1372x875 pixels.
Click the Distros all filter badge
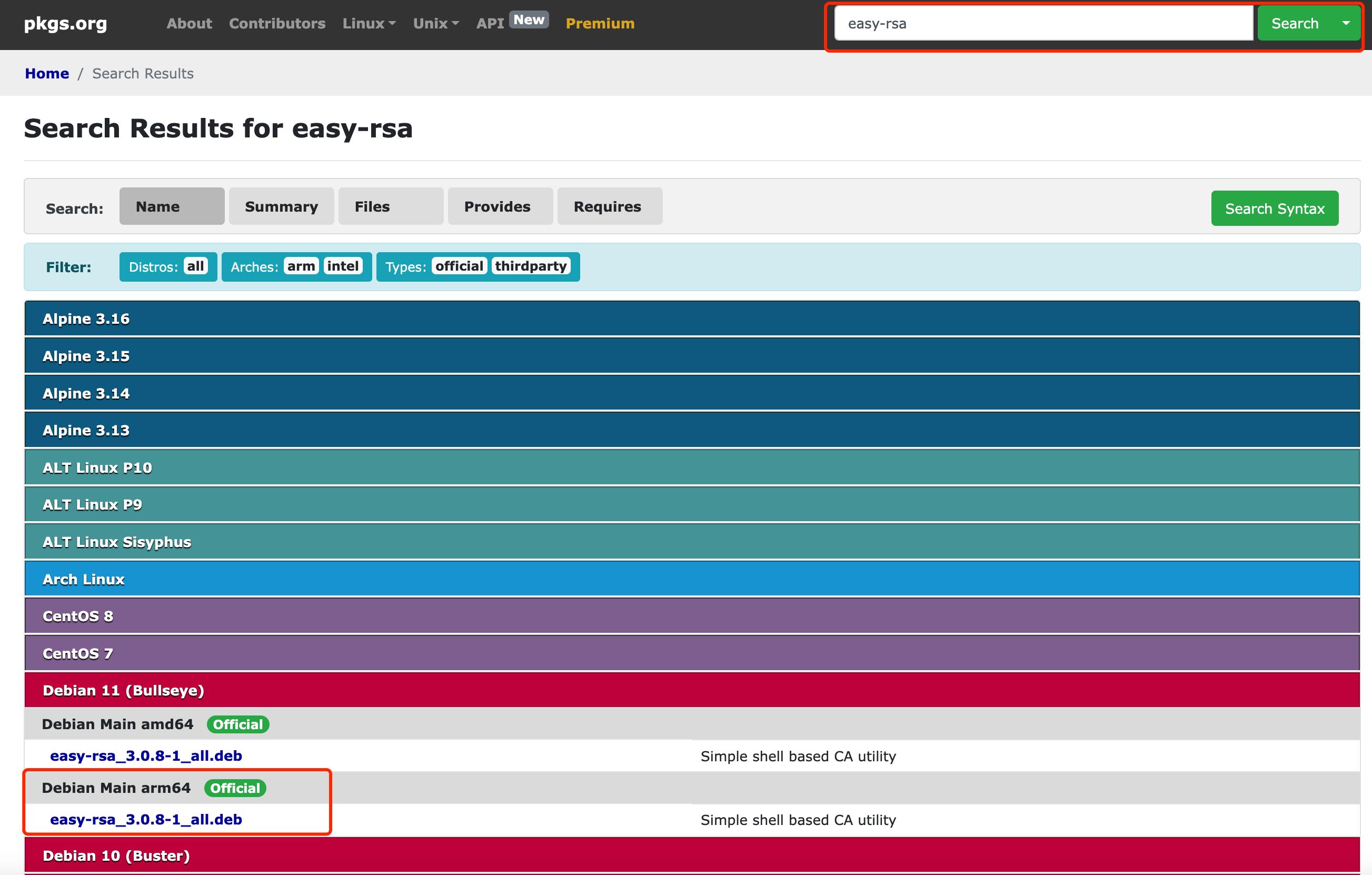195,266
